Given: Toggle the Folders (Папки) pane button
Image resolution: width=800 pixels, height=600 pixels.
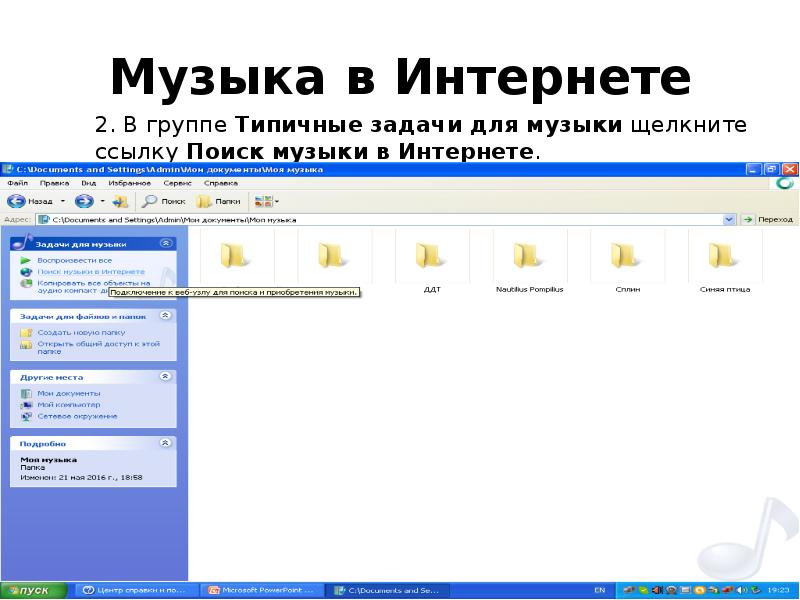Looking at the screenshot, I should (218, 202).
